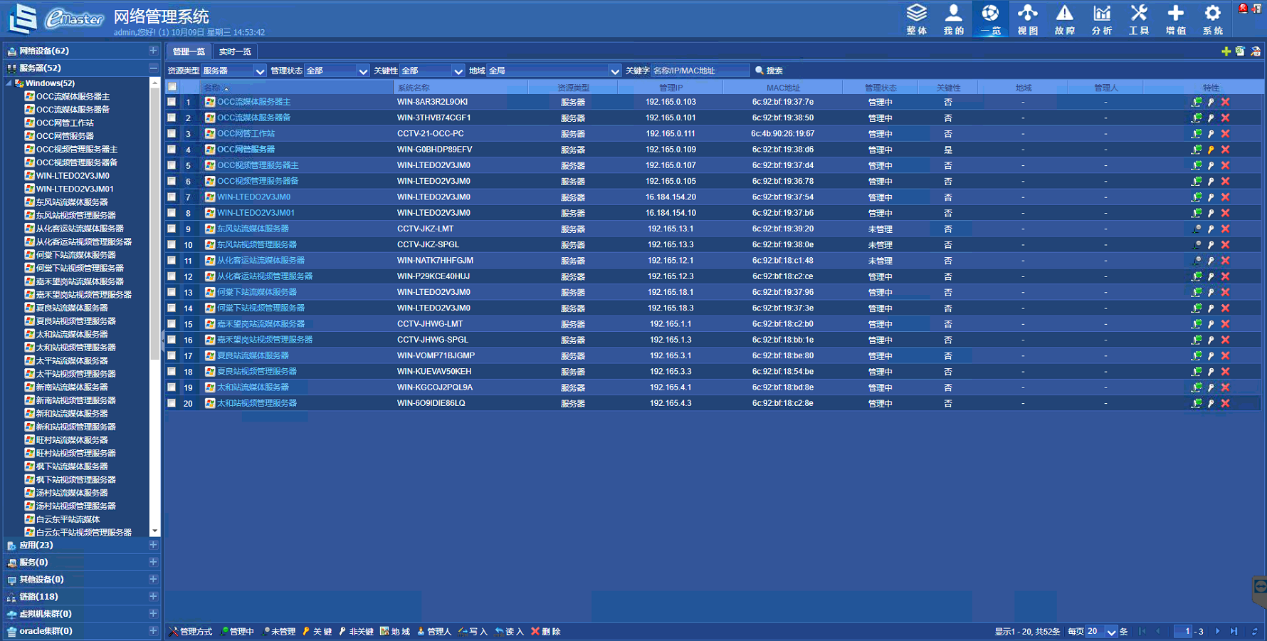Click the red alarm siren icon
Screen dimensions: 1267x641
1244,8
